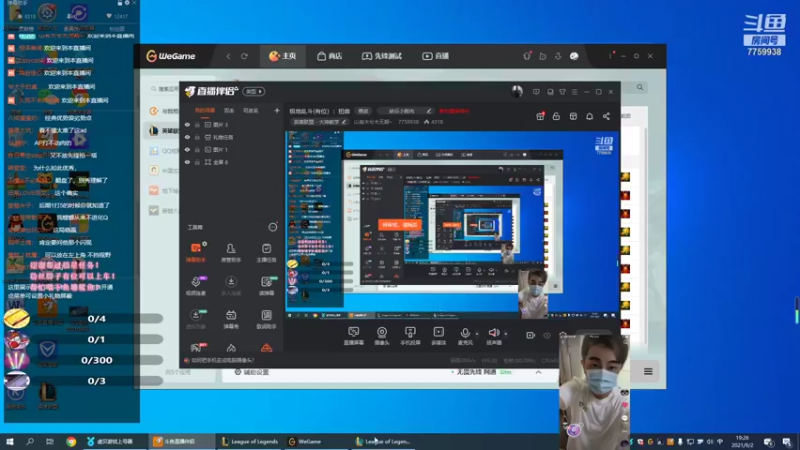Image resolution: width=800 pixels, height=450 pixels.
Task: Expand the speaker options arrow
Action: coord(506,334)
